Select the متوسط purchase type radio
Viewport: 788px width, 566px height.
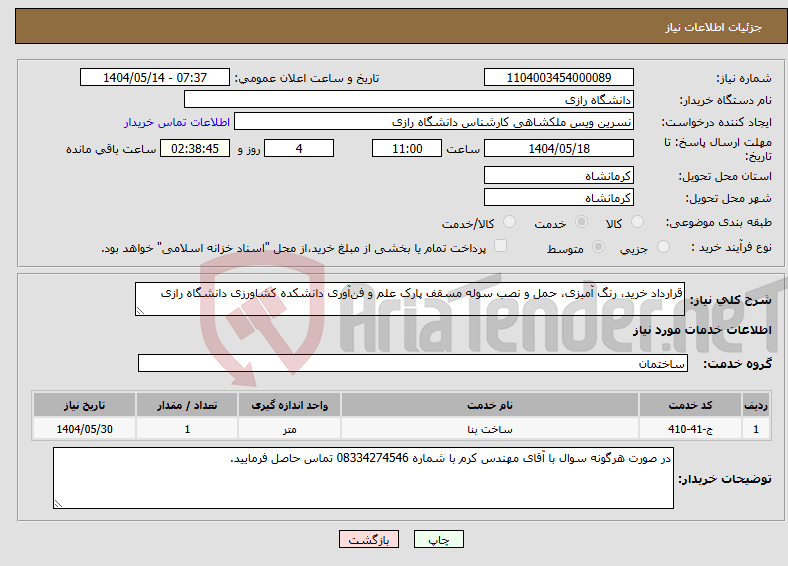click(599, 246)
